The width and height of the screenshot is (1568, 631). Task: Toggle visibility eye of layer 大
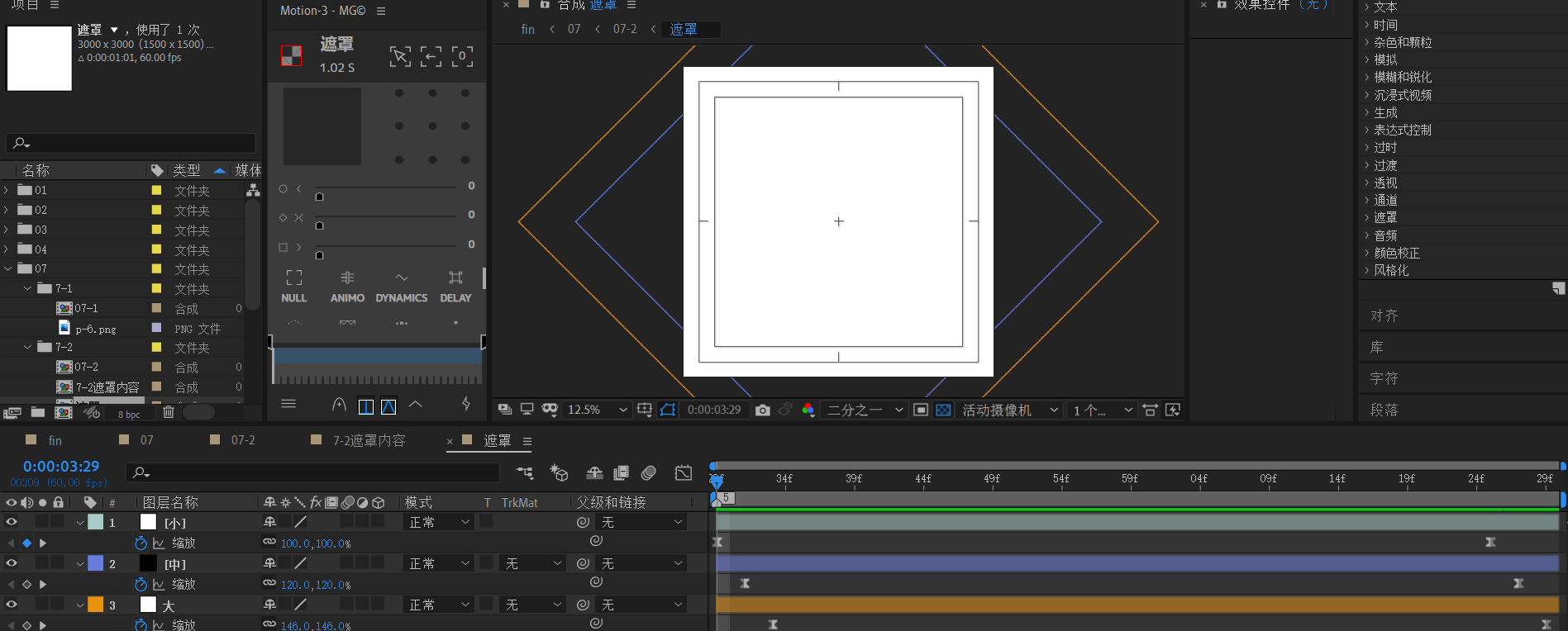tap(12, 605)
